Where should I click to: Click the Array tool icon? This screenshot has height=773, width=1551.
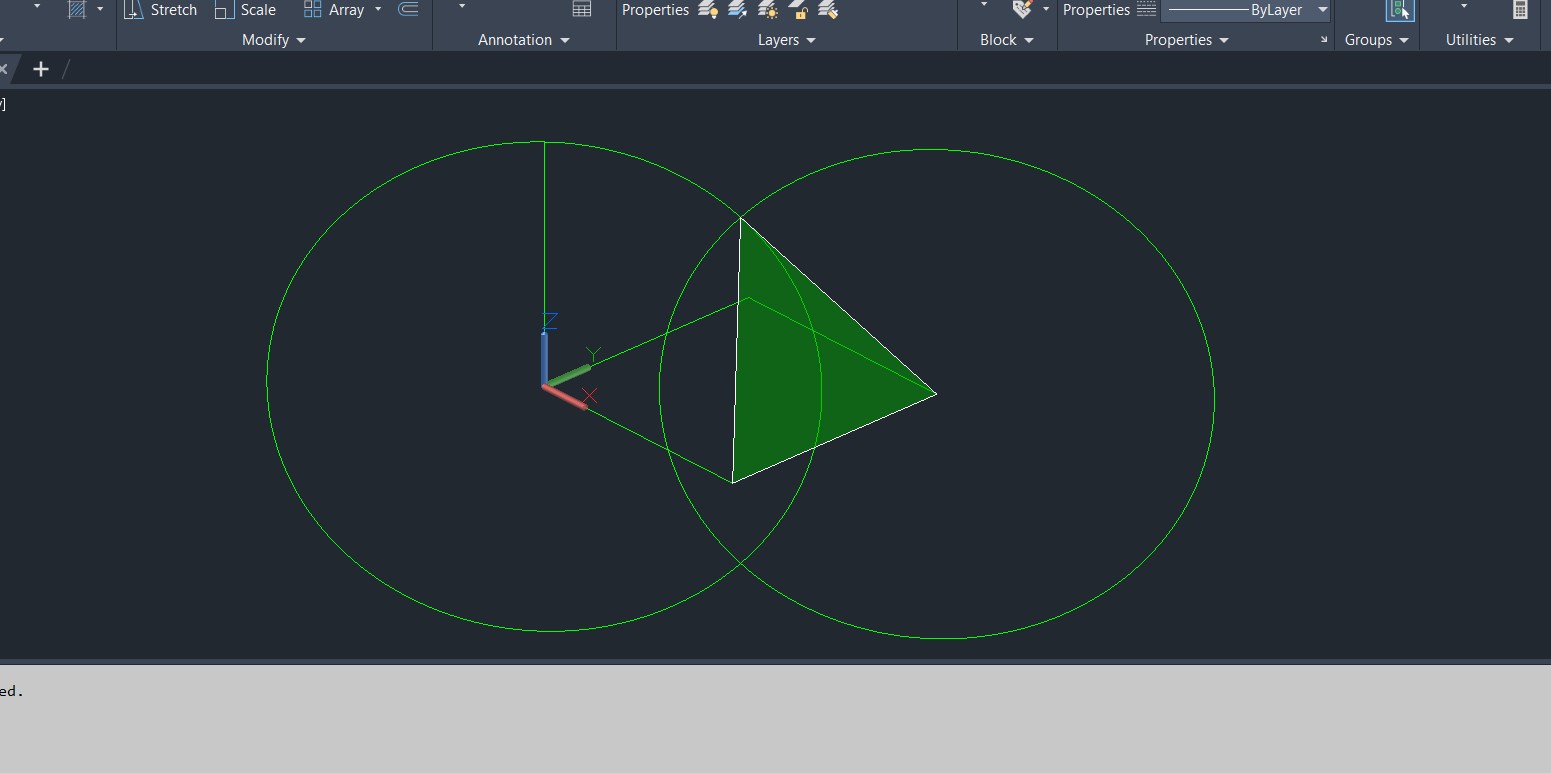pyautogui.click(x=313, y=10)
